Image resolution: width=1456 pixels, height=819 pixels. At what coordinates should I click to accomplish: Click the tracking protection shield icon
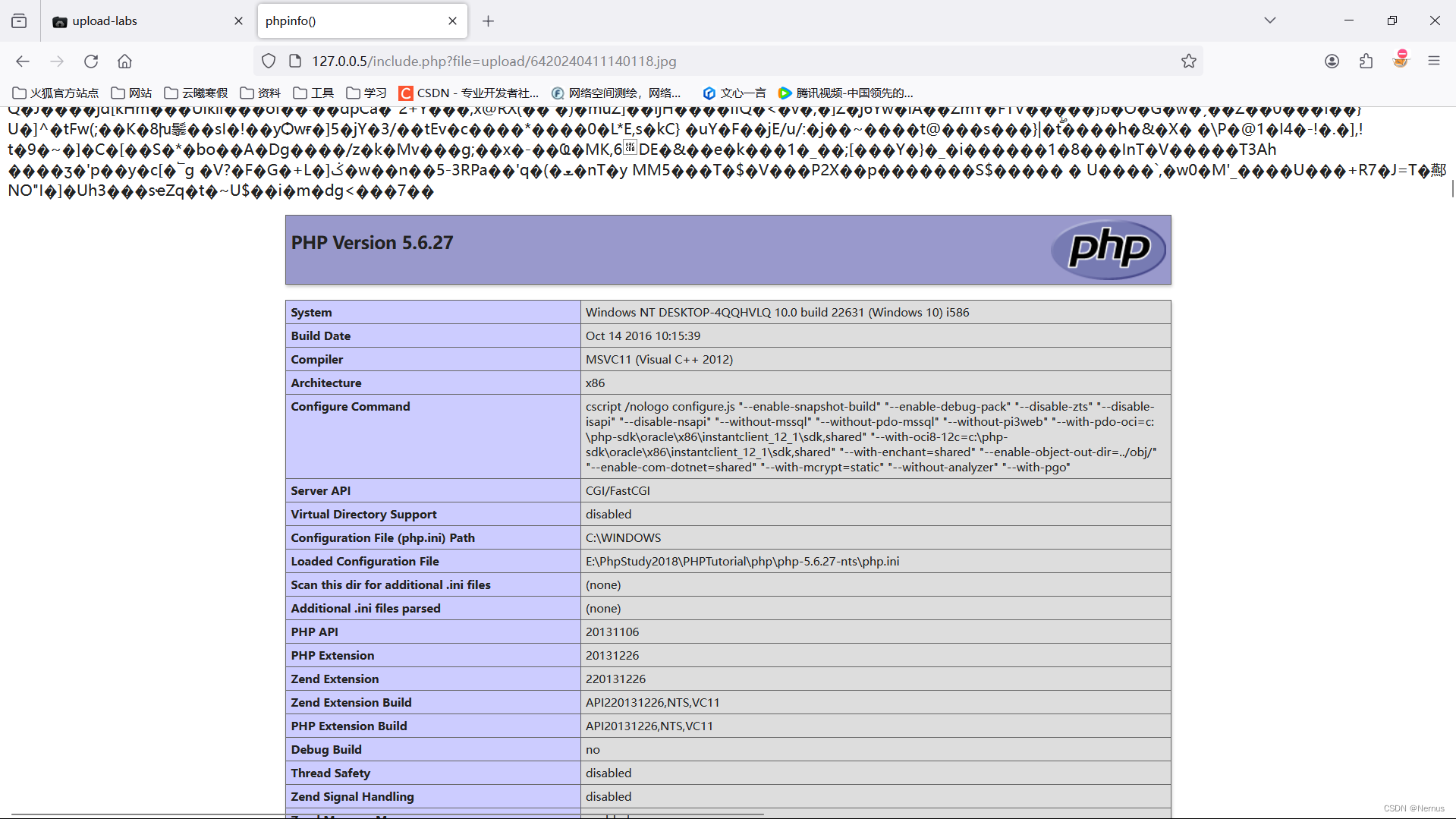coord(269,61)
